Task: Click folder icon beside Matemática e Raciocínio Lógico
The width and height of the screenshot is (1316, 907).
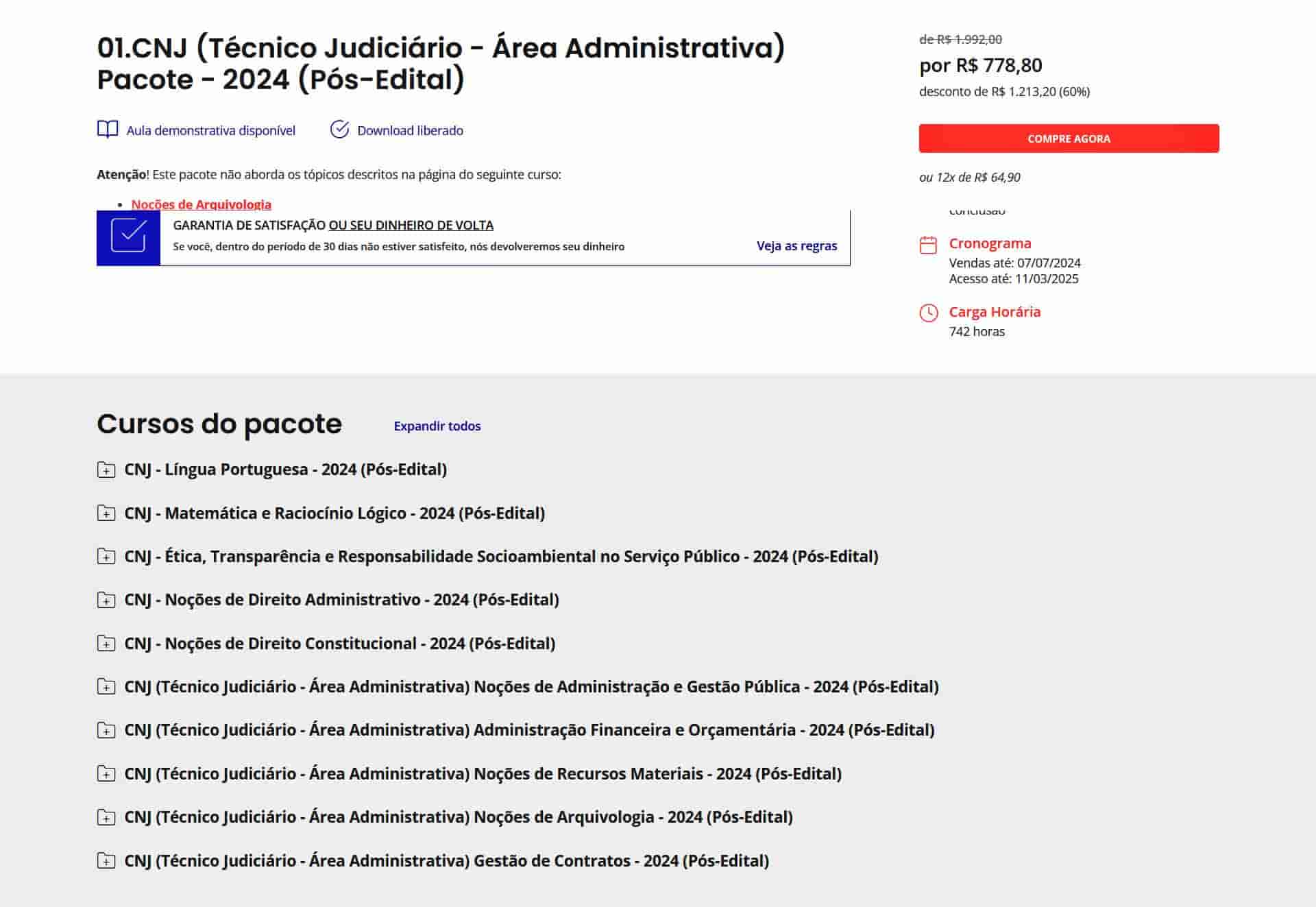Action: click(x=106, y=513)
